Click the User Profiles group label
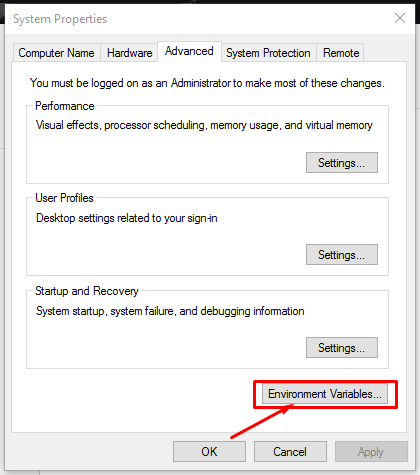 [x=64, y=198]
